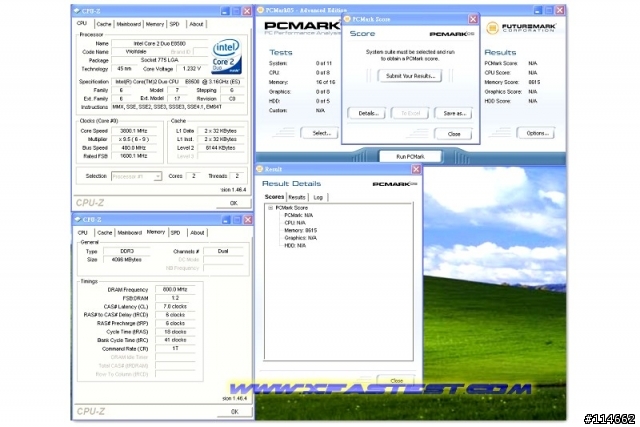Click the DRAM Frequency value field
This screenshot has width=640, height=427.
pyautogui.click(x=175, y=289)
